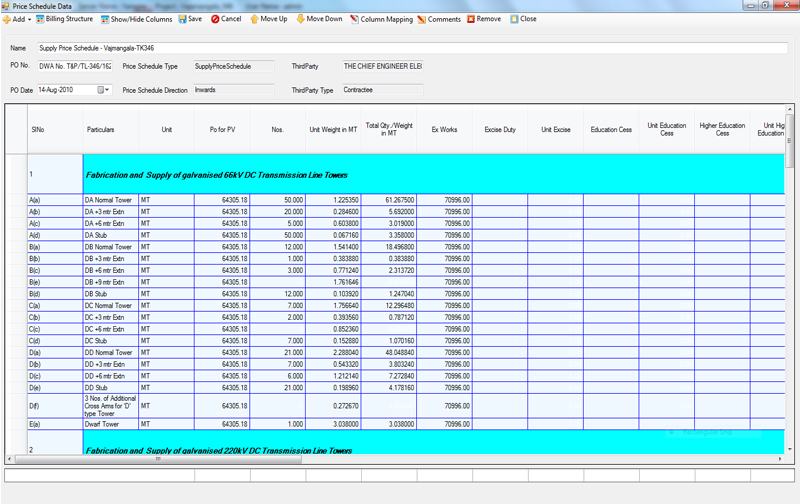Select the DA Normal Tower row cell
Screen dimensions: 800x504
pyautogui.click(x=110, y=200)
